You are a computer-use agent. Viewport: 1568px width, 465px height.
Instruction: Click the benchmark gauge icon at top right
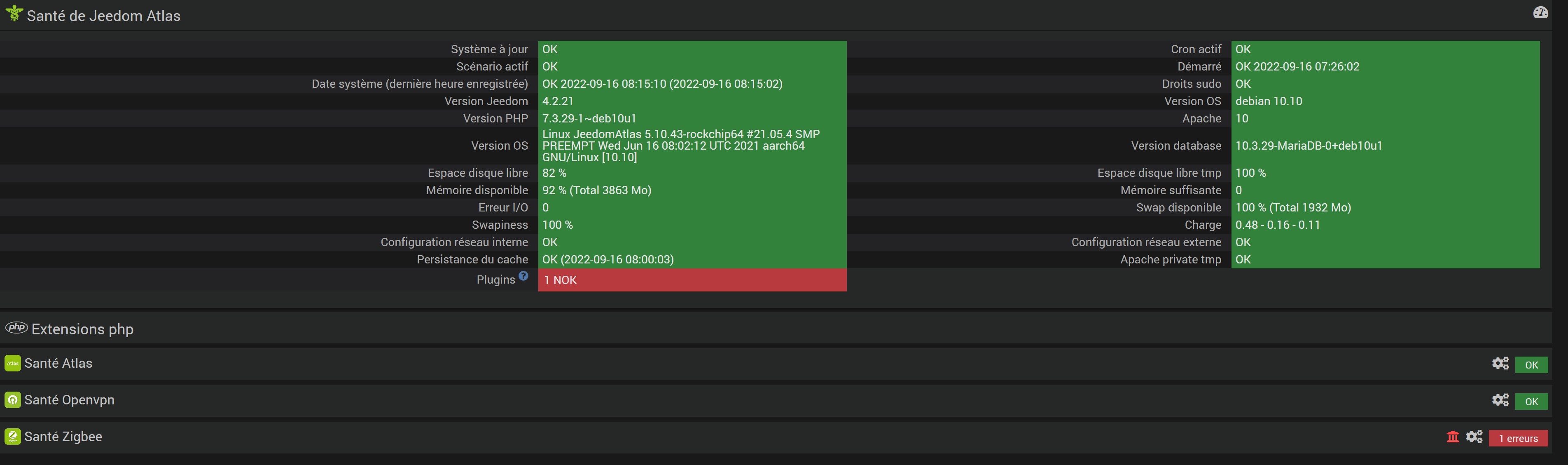tap(1540, 12)
